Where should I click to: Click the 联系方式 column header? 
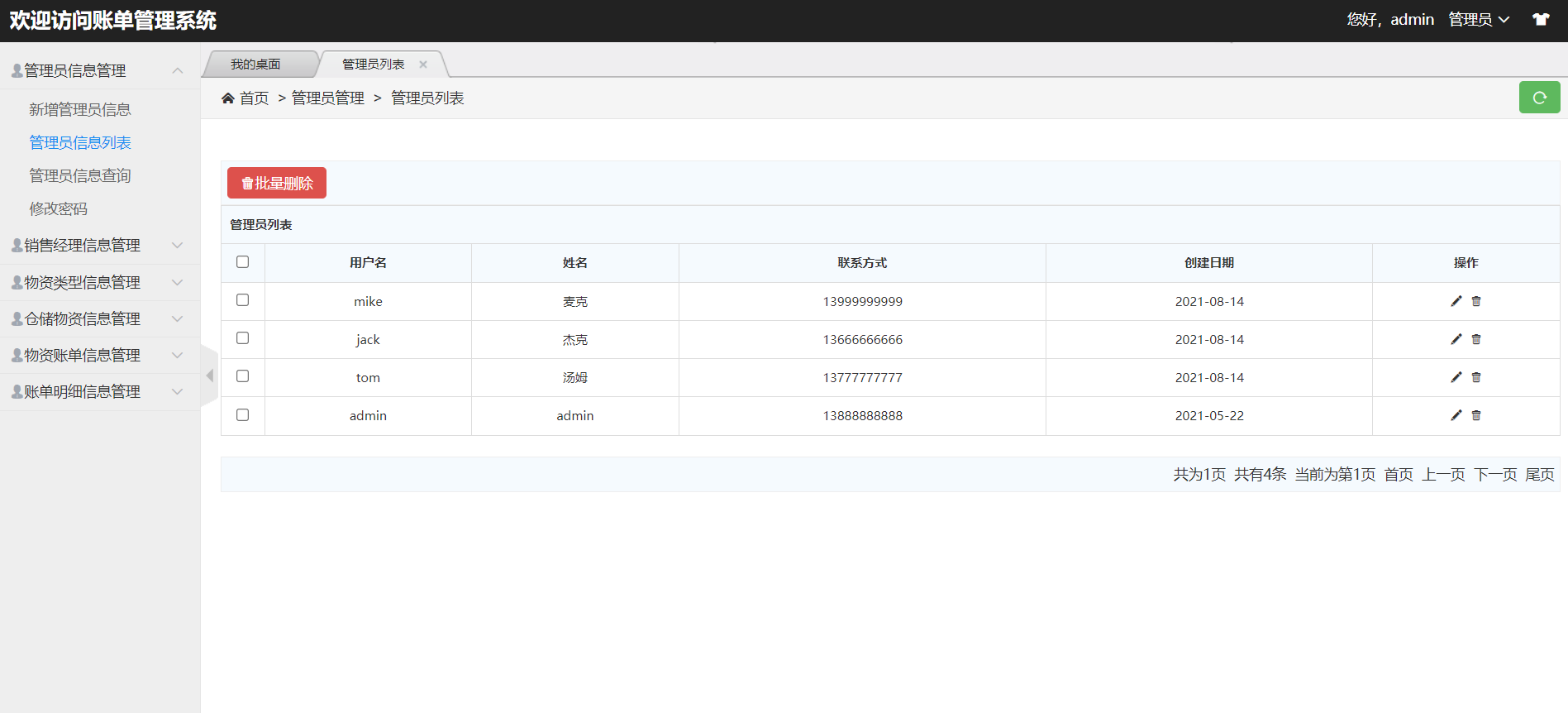[x=862, y=262]
